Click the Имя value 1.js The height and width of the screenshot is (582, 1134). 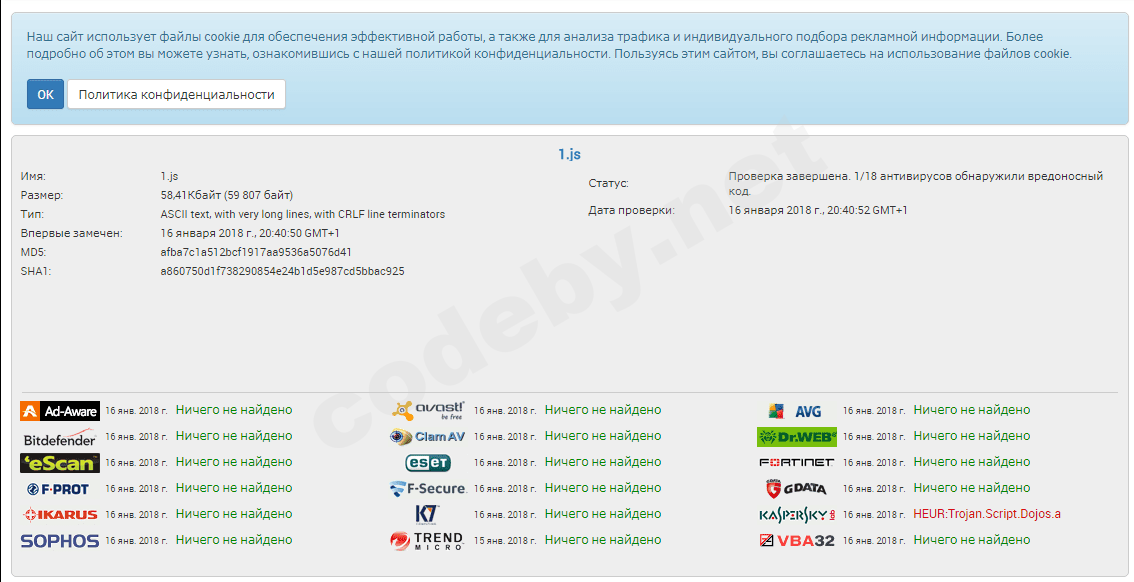pyautogui.click(x=169, y=176)
